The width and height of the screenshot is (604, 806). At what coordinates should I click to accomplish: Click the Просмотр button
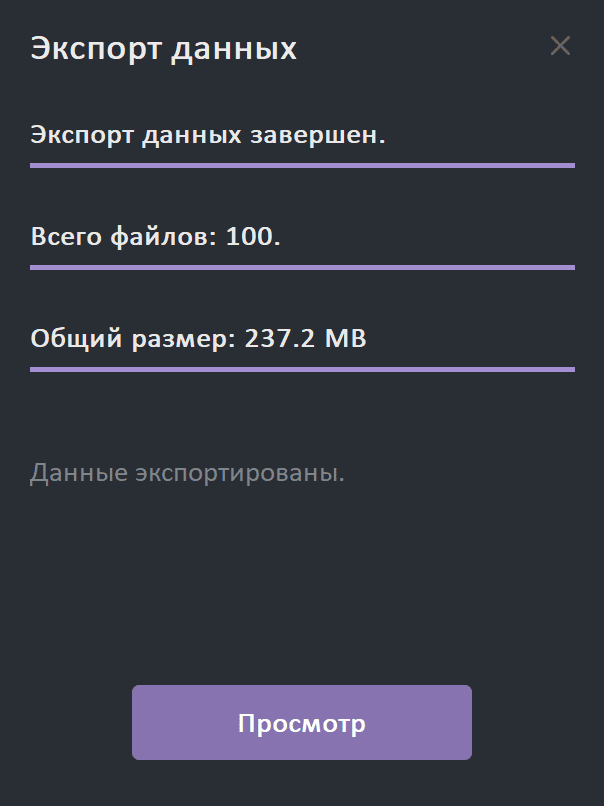(x=302, y=723)
